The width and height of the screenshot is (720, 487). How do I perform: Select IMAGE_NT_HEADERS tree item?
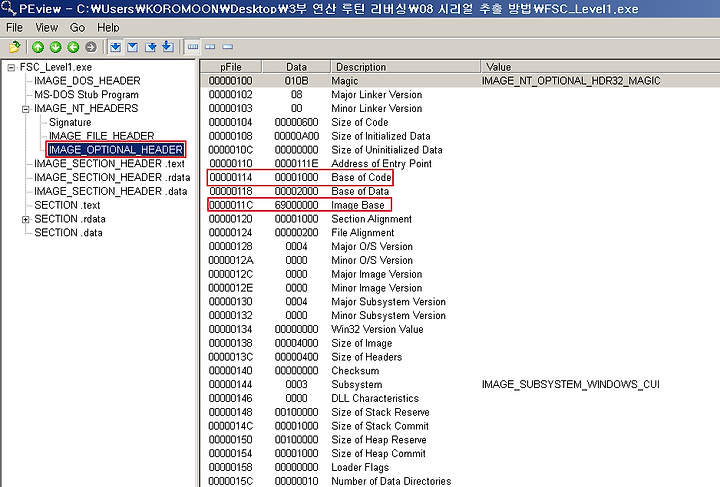86,109
